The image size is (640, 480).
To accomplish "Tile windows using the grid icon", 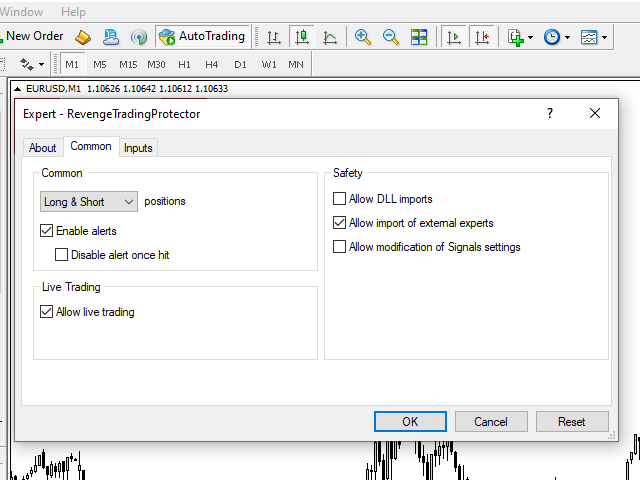I will coord(419,37).
